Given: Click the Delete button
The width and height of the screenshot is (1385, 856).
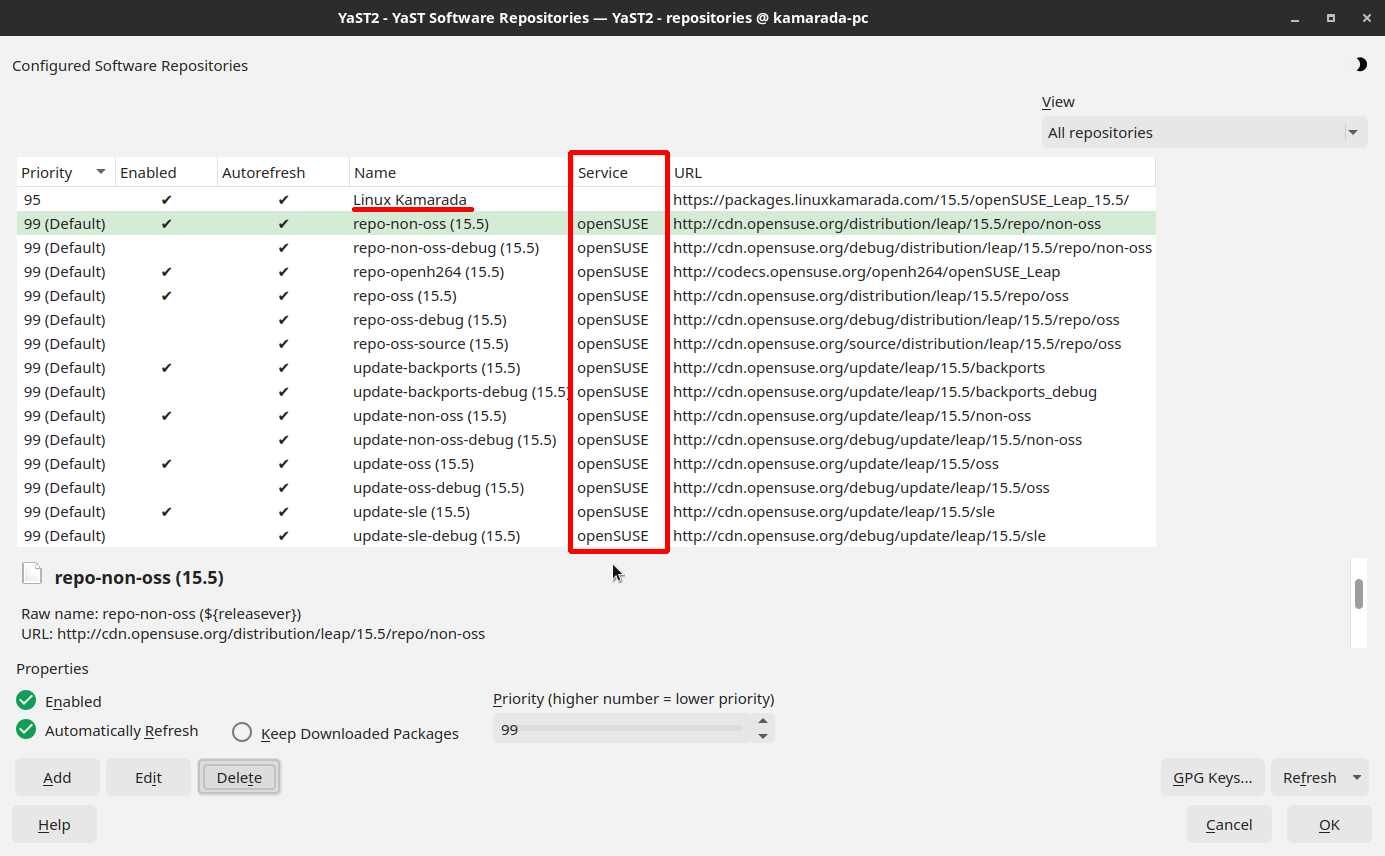Looking at the screenshot, I should point(239,777).
